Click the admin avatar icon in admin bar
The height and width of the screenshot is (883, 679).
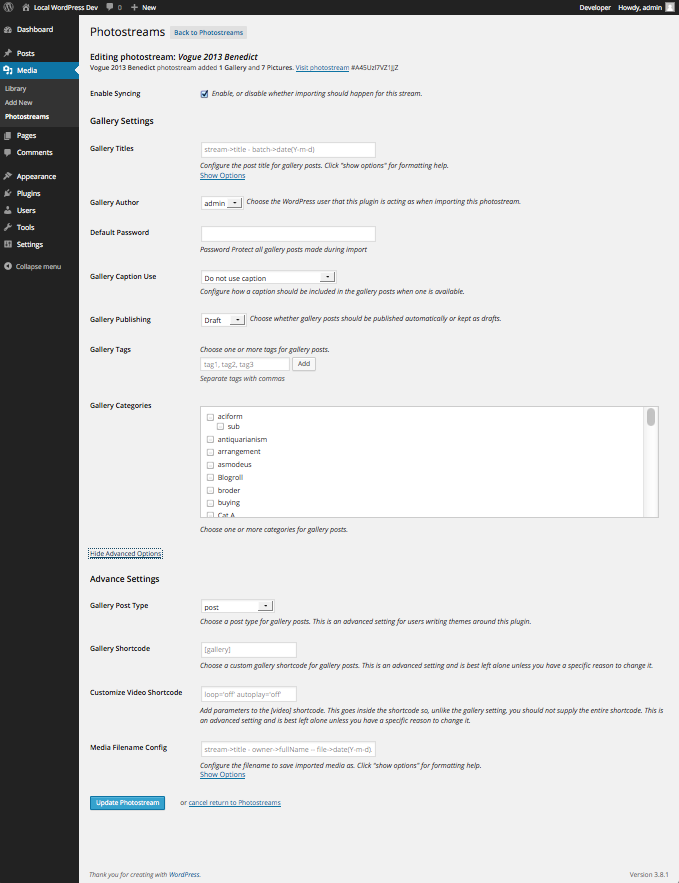point(670,7)
